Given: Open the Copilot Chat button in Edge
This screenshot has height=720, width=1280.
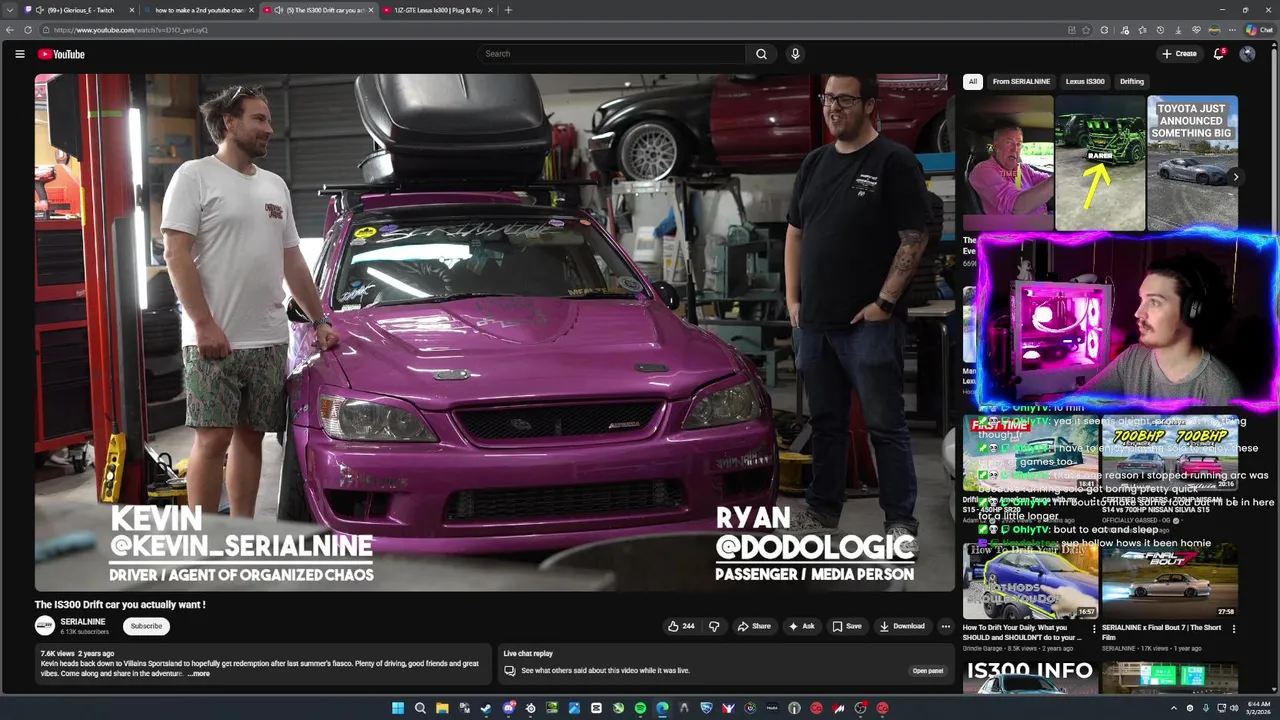Looking at the screenshot, I should 1259,30.
